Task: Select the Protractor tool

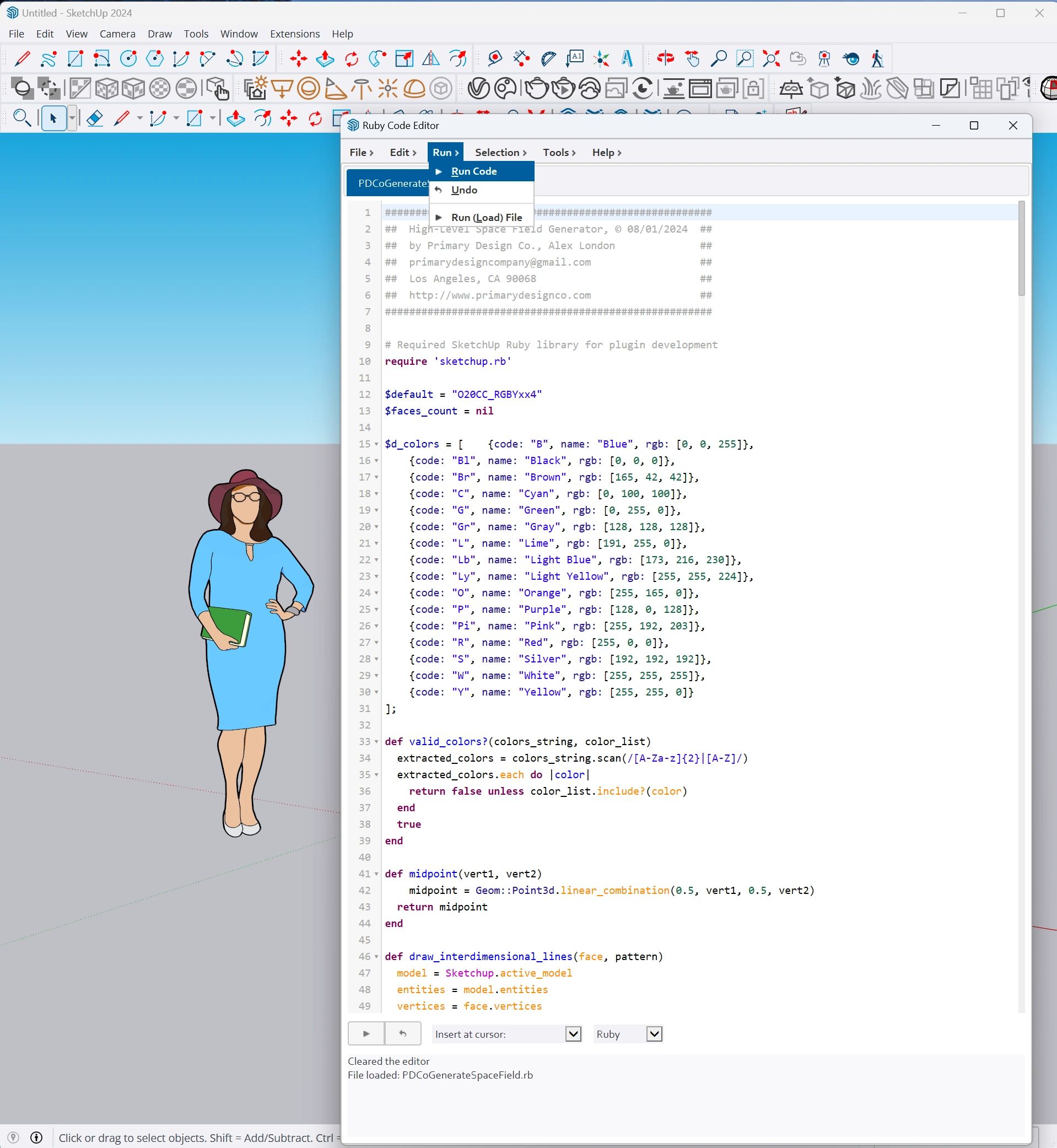Action: pos(548,58)
